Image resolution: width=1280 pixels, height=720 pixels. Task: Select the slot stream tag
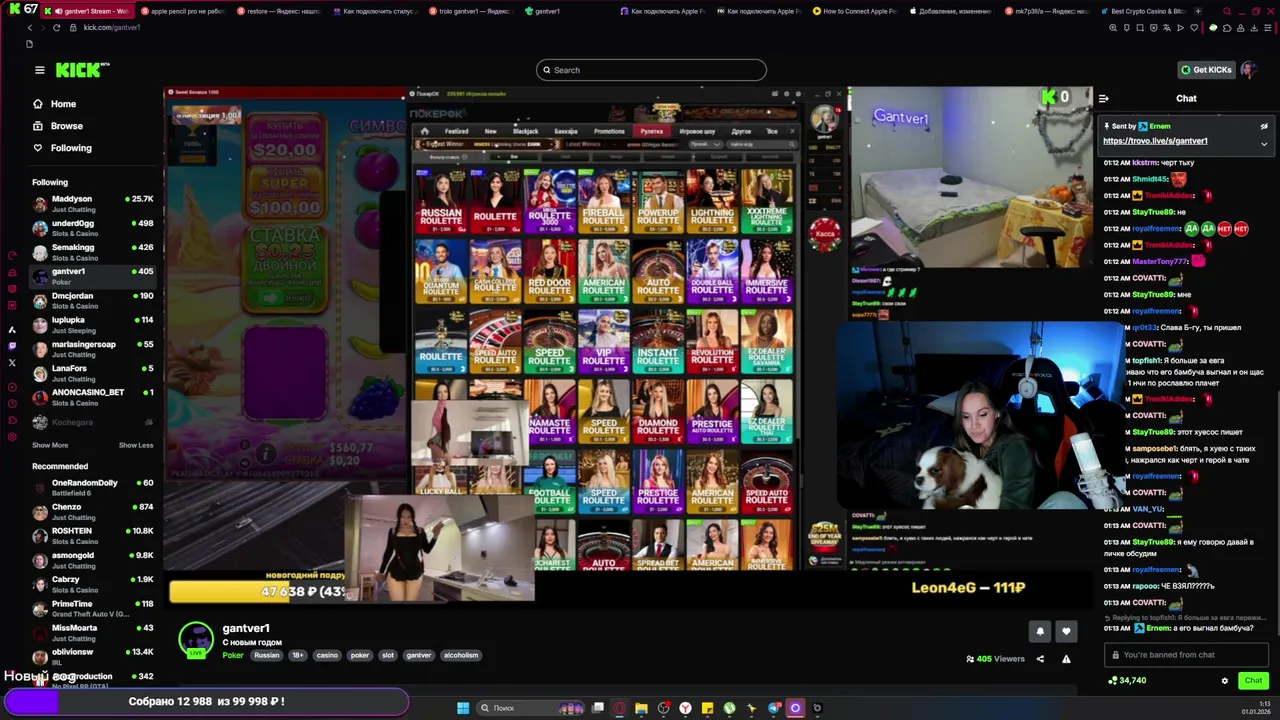tap(388, 655)
